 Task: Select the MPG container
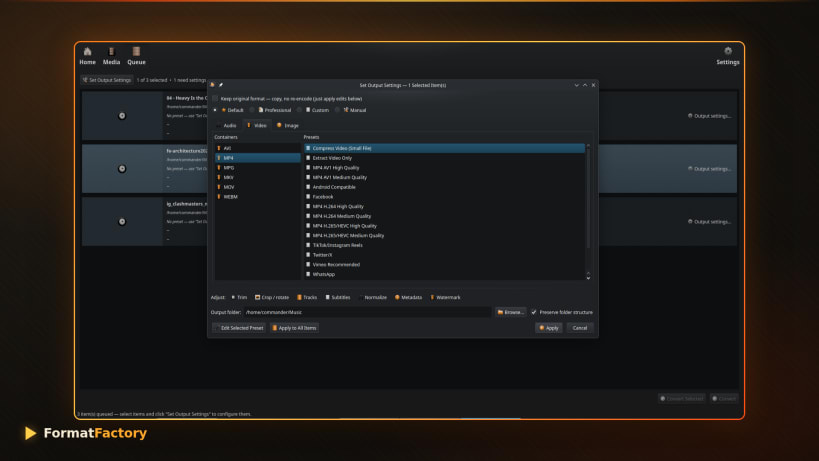(x=257, y=168)
